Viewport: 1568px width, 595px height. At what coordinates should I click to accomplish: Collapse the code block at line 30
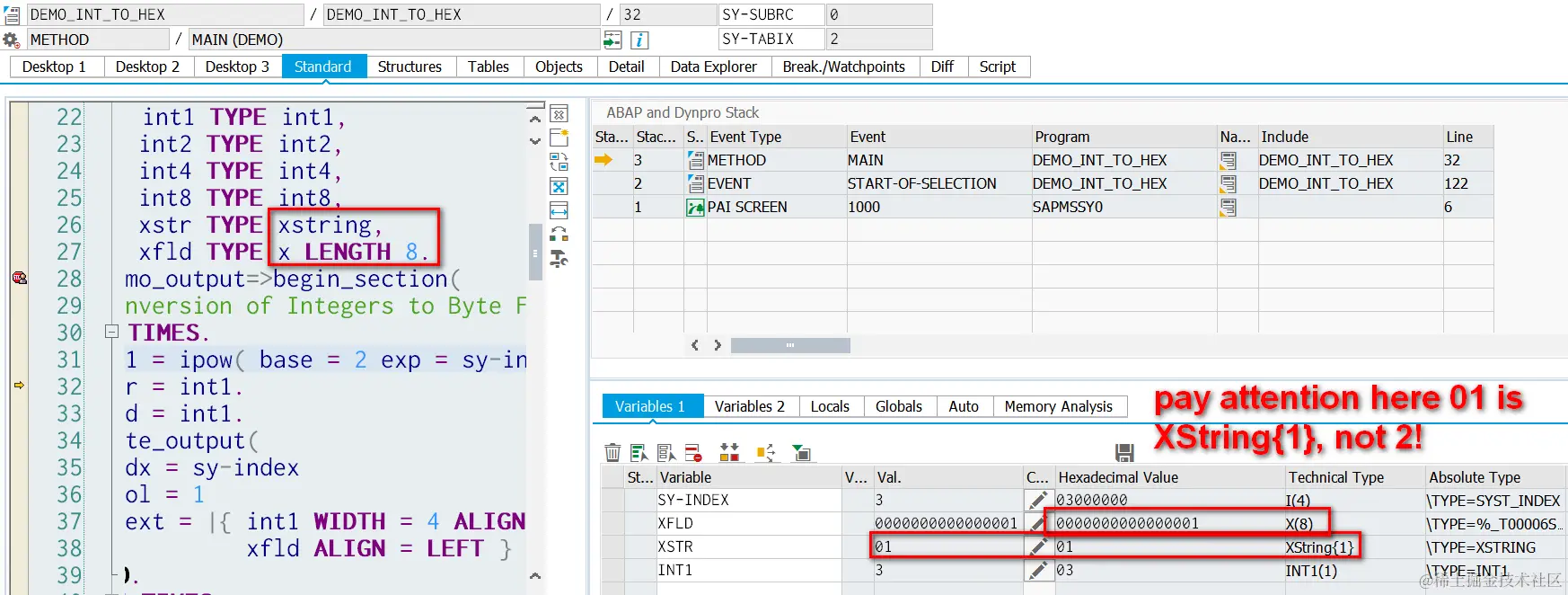click(112, 332)
